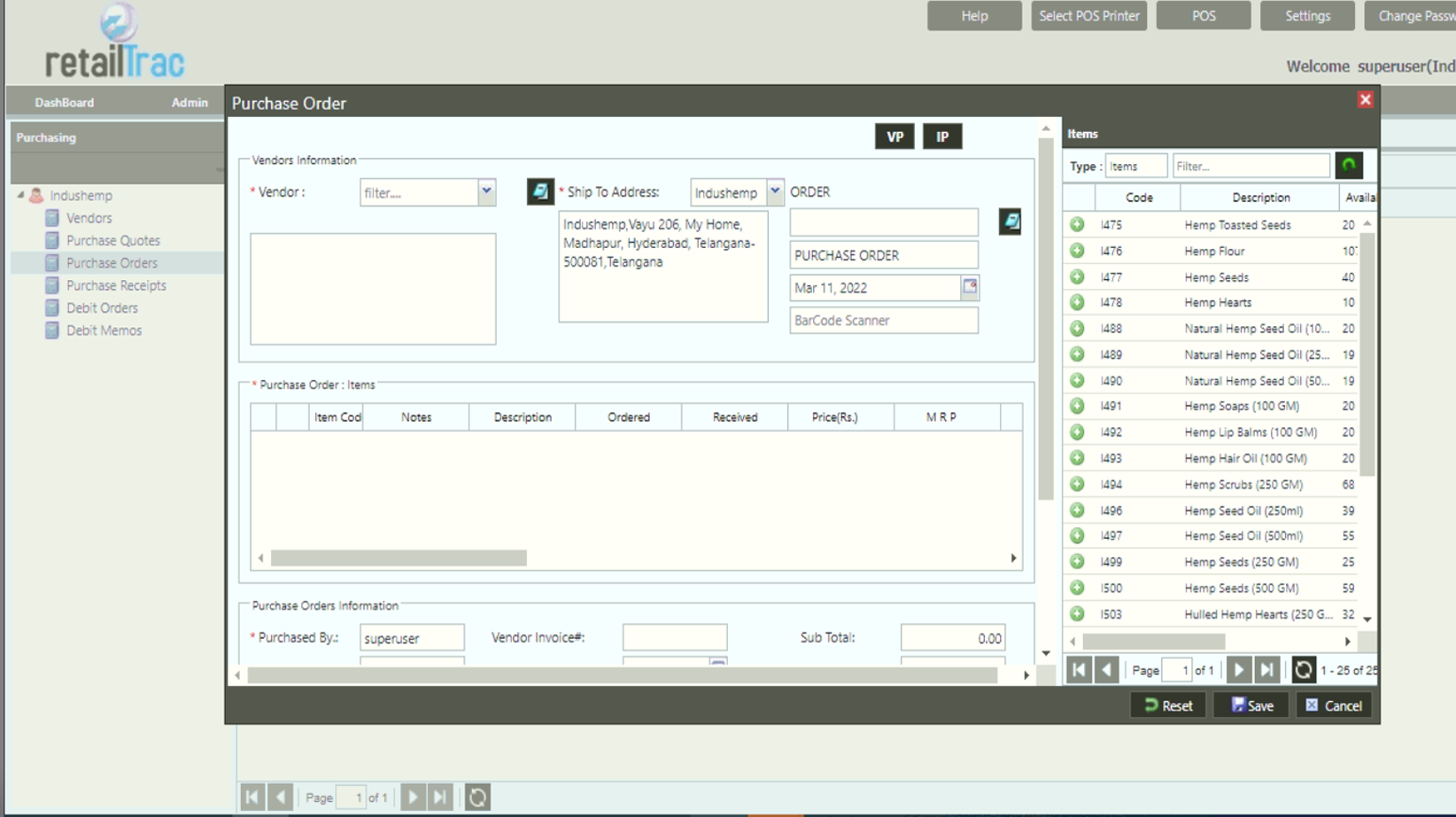Screen dimensions: 1456x817
Task: Click the VP button
Action: pos(895,136)
